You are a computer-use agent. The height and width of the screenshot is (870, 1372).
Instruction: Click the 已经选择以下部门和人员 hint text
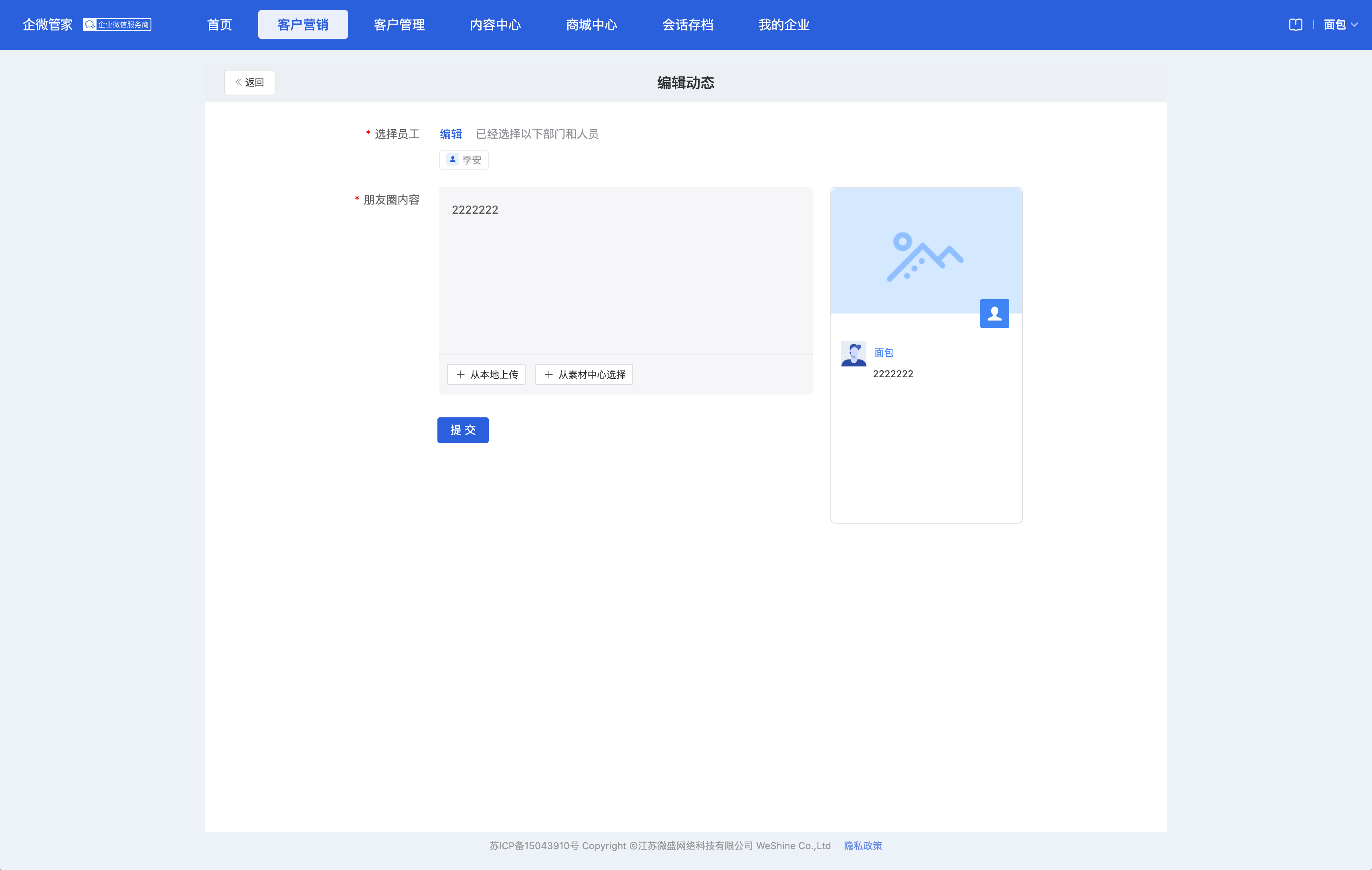(x=537, y=134)
